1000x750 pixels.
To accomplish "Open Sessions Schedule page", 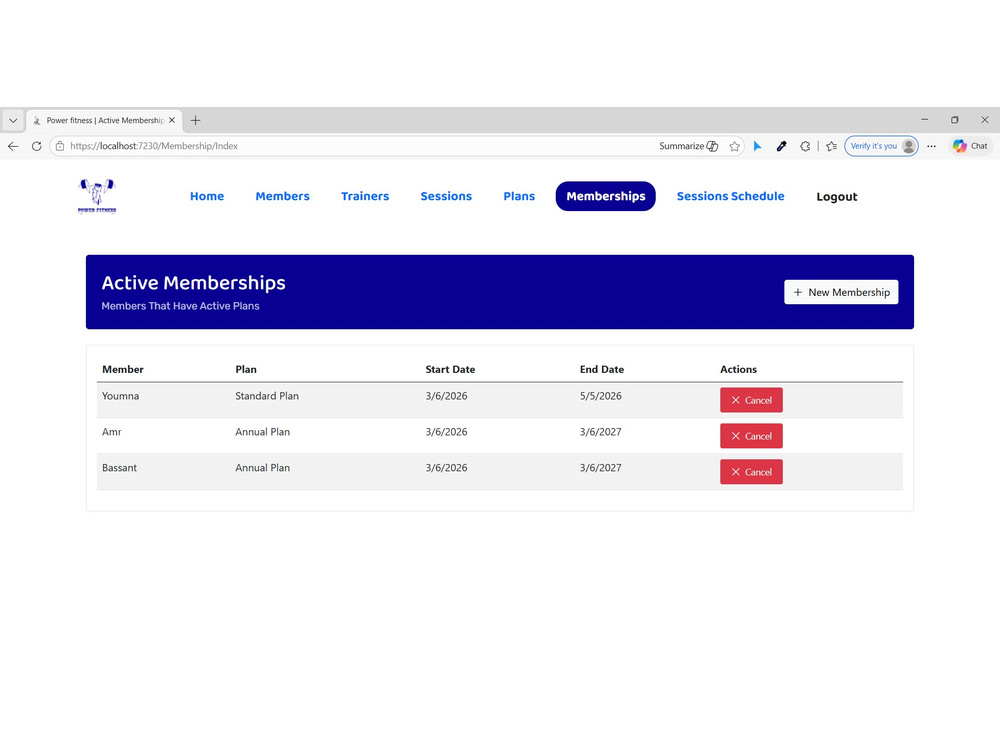I will coord(730,196).
